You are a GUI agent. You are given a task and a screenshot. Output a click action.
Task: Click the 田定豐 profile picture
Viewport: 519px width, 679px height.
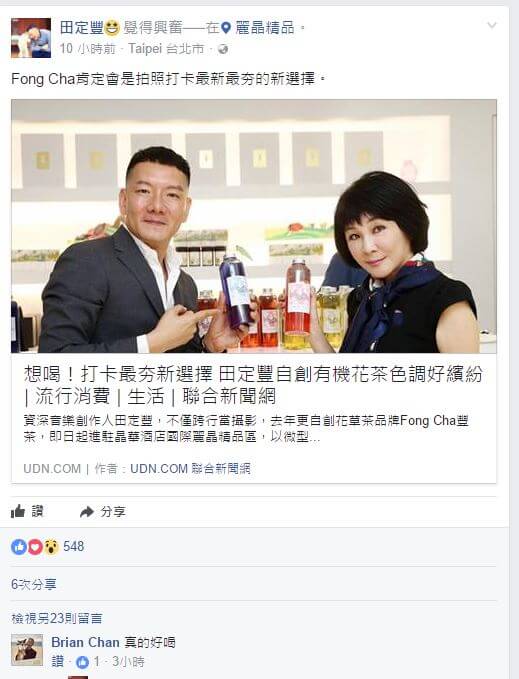coord(31,38)
